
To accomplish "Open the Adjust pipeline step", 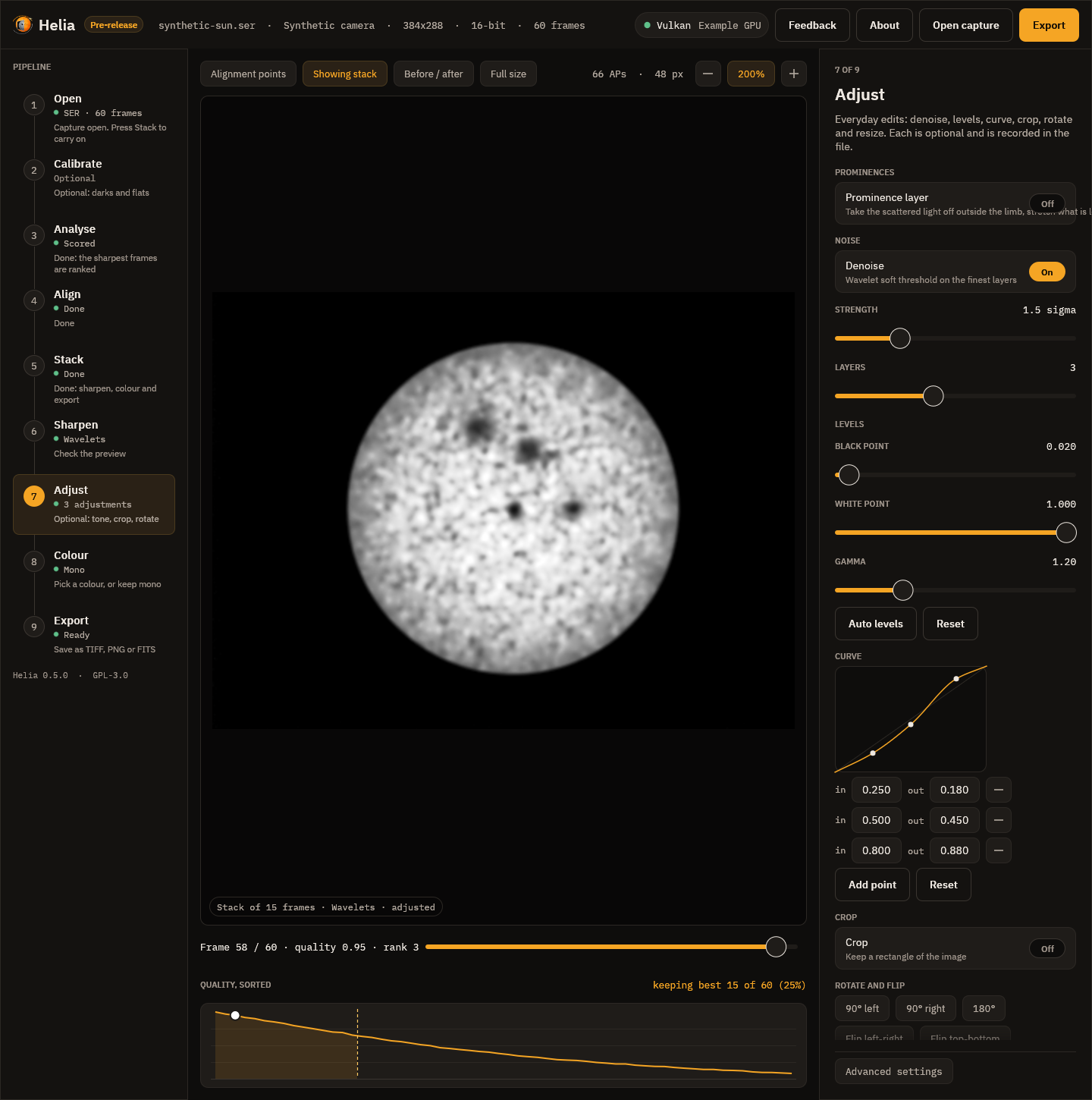I will (94, 504).
